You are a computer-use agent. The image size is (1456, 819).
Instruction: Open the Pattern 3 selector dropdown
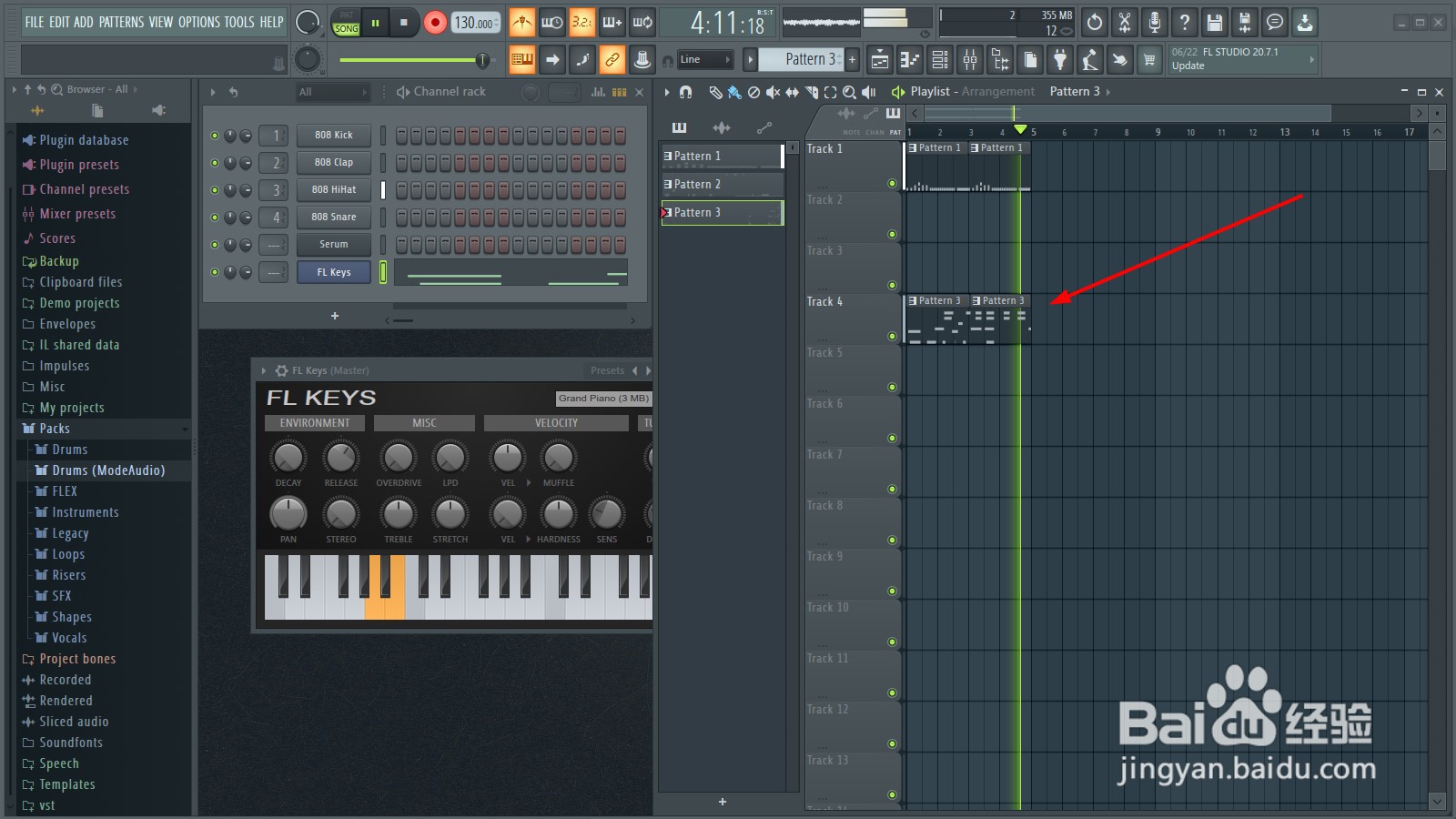pos(801,60)
